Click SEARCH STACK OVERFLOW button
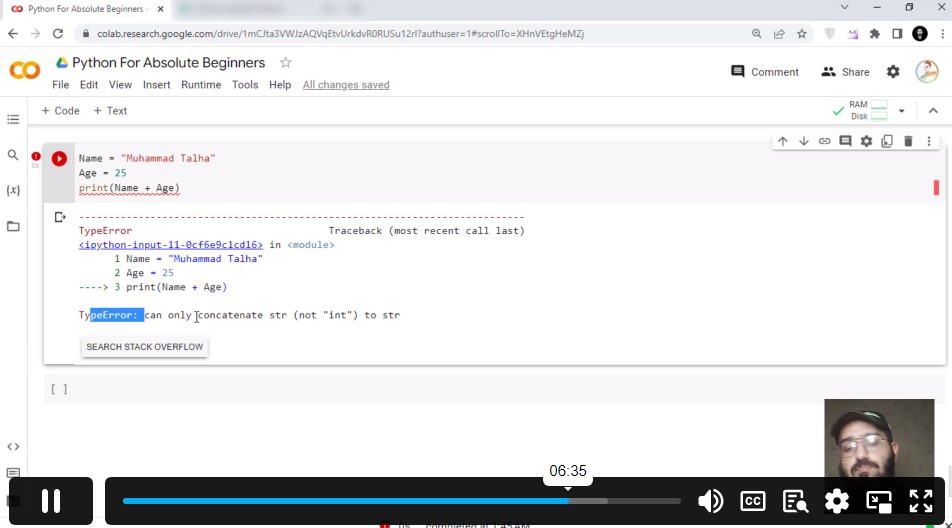Image resolution: width=952 pixels, height=528 pixels. (x=144, y=347)
